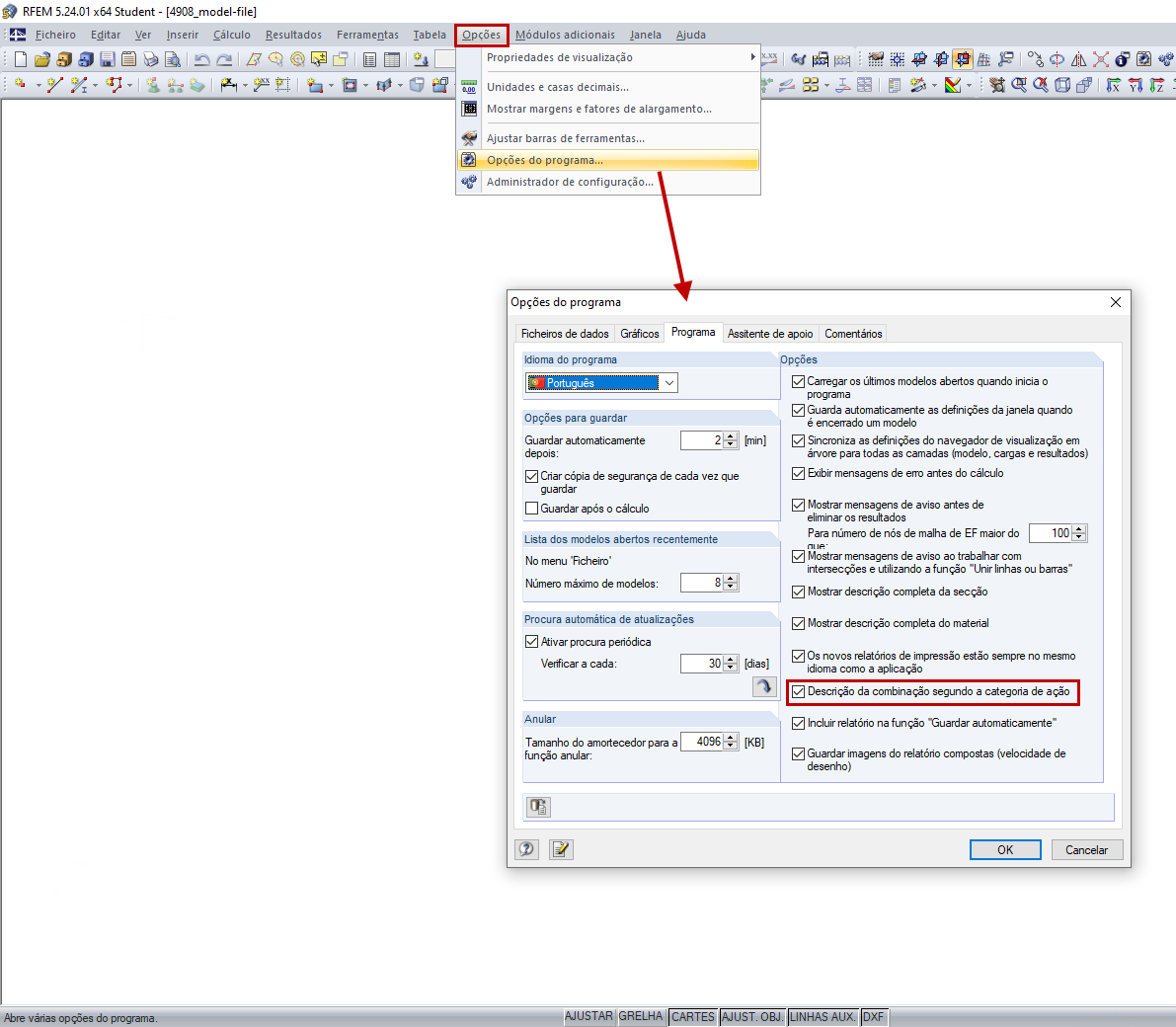Click the view in Y direction icon

[1136, 85]
